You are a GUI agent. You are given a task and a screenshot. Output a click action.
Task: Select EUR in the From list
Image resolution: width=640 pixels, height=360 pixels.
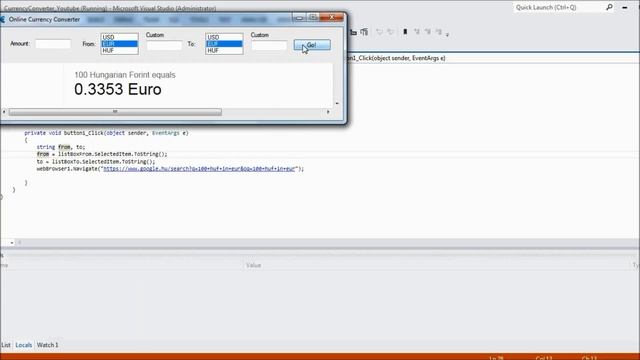pyautogui.click(x=120, y=44)
